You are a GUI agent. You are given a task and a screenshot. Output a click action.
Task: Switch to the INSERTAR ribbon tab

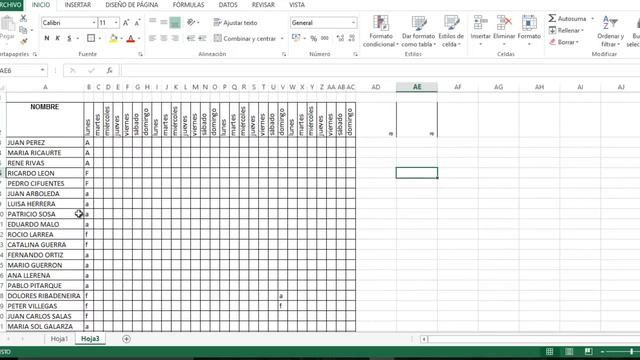(x=78, y=5)
